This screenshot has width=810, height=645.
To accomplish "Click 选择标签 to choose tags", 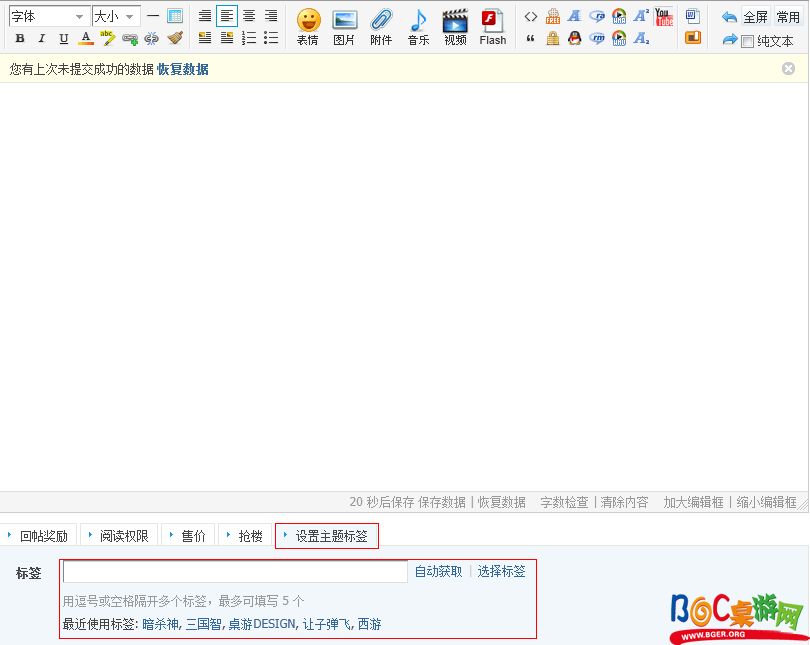I will (501, 571).
